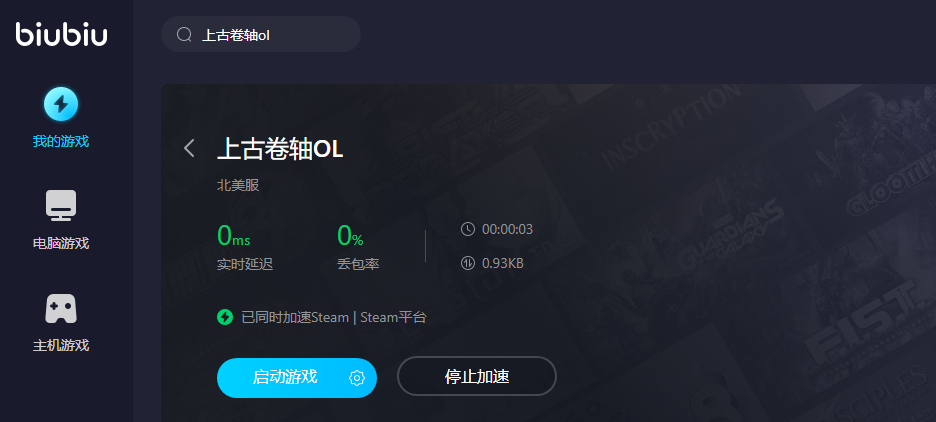The image size is (936, 422).
Task: Click the clock icon beside acceleration timer
Action: coord(468,229)
